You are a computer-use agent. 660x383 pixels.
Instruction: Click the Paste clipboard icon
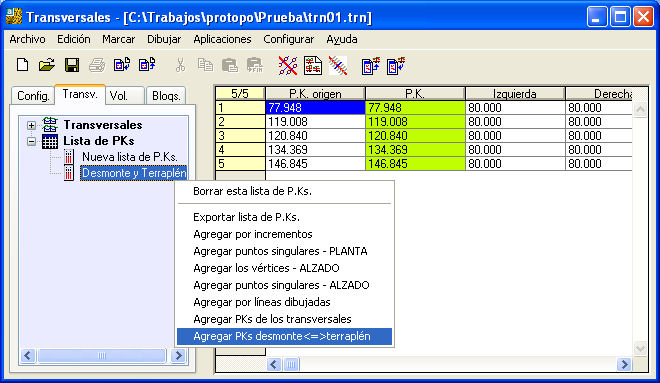coord(230,65)
